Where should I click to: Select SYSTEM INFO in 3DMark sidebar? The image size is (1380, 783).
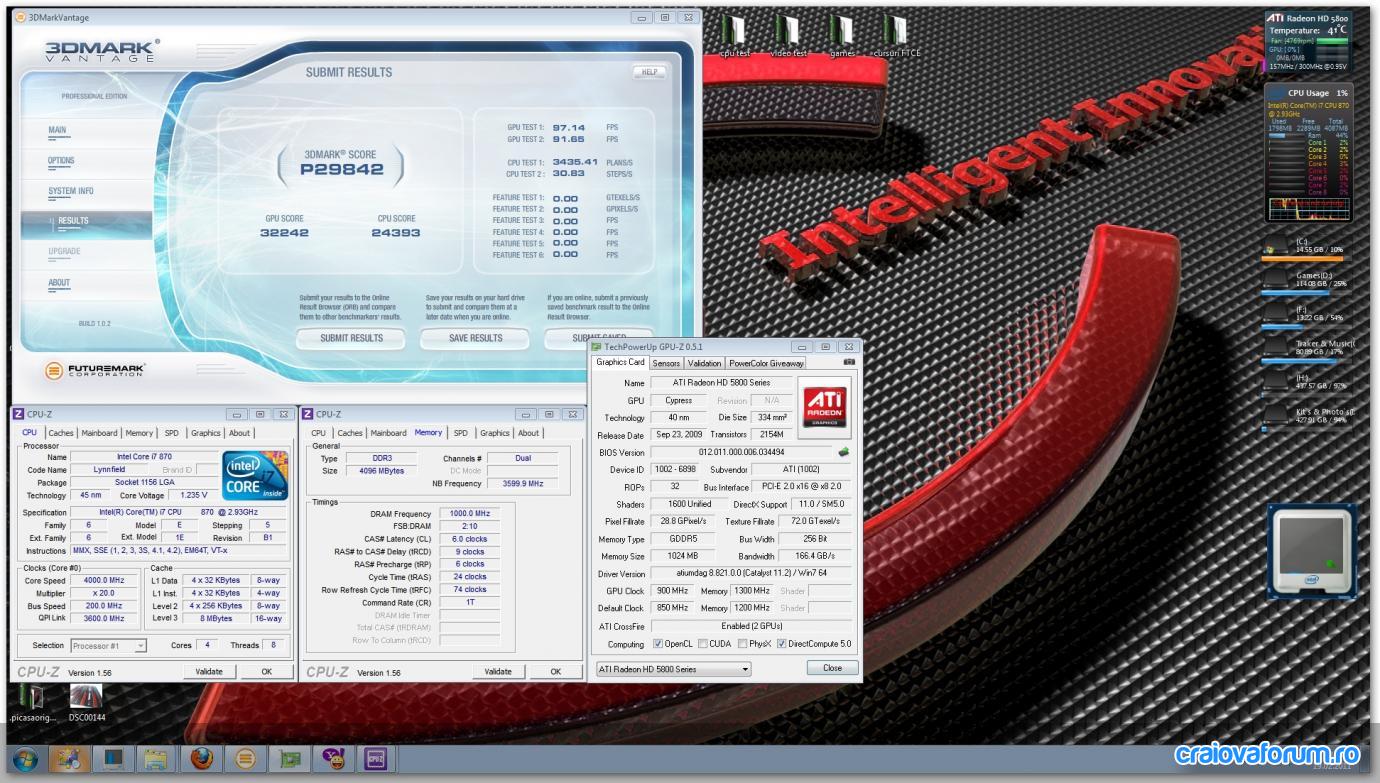tap(71, 191)
